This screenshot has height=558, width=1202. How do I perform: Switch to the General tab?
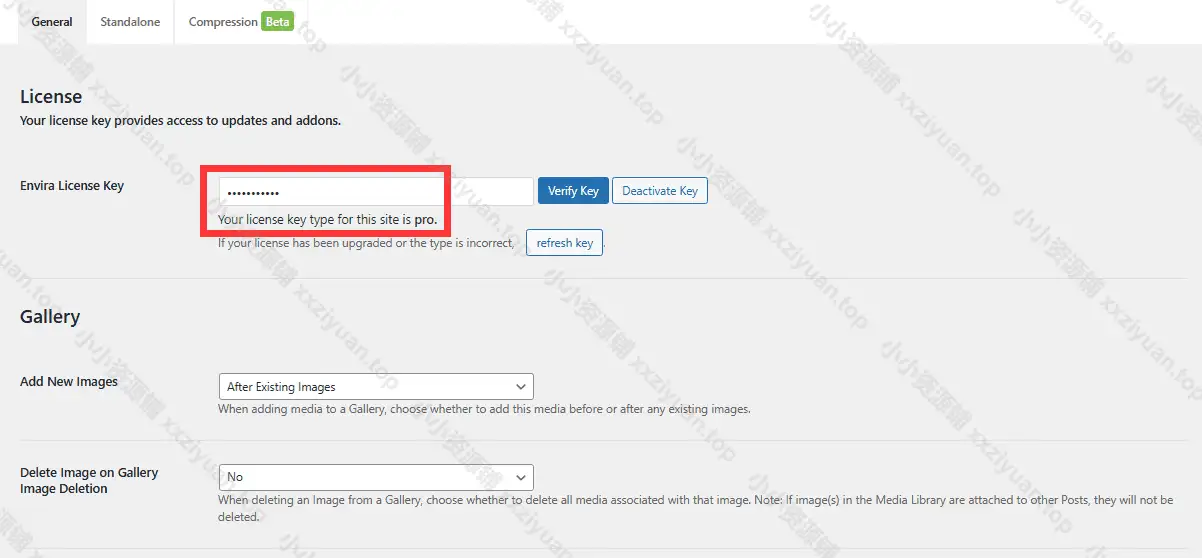52,22
